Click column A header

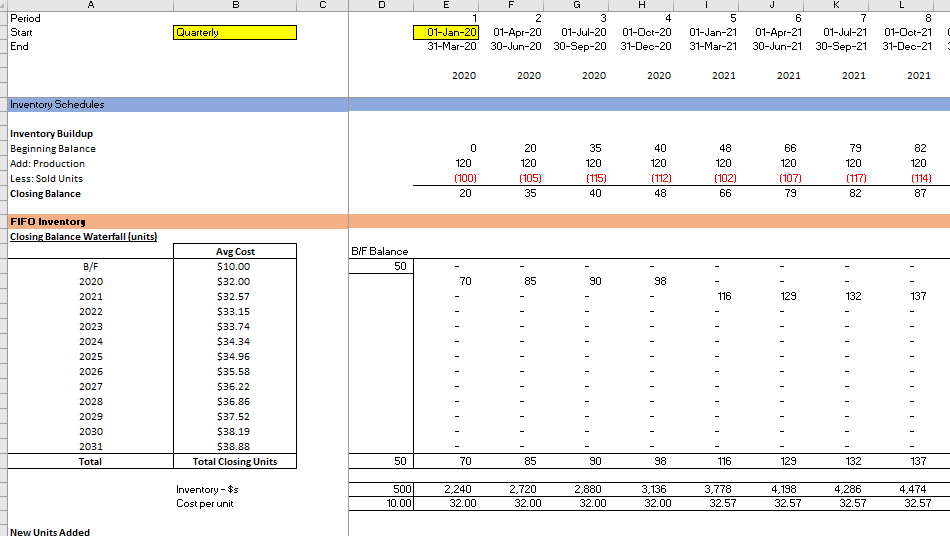point(91,5)
